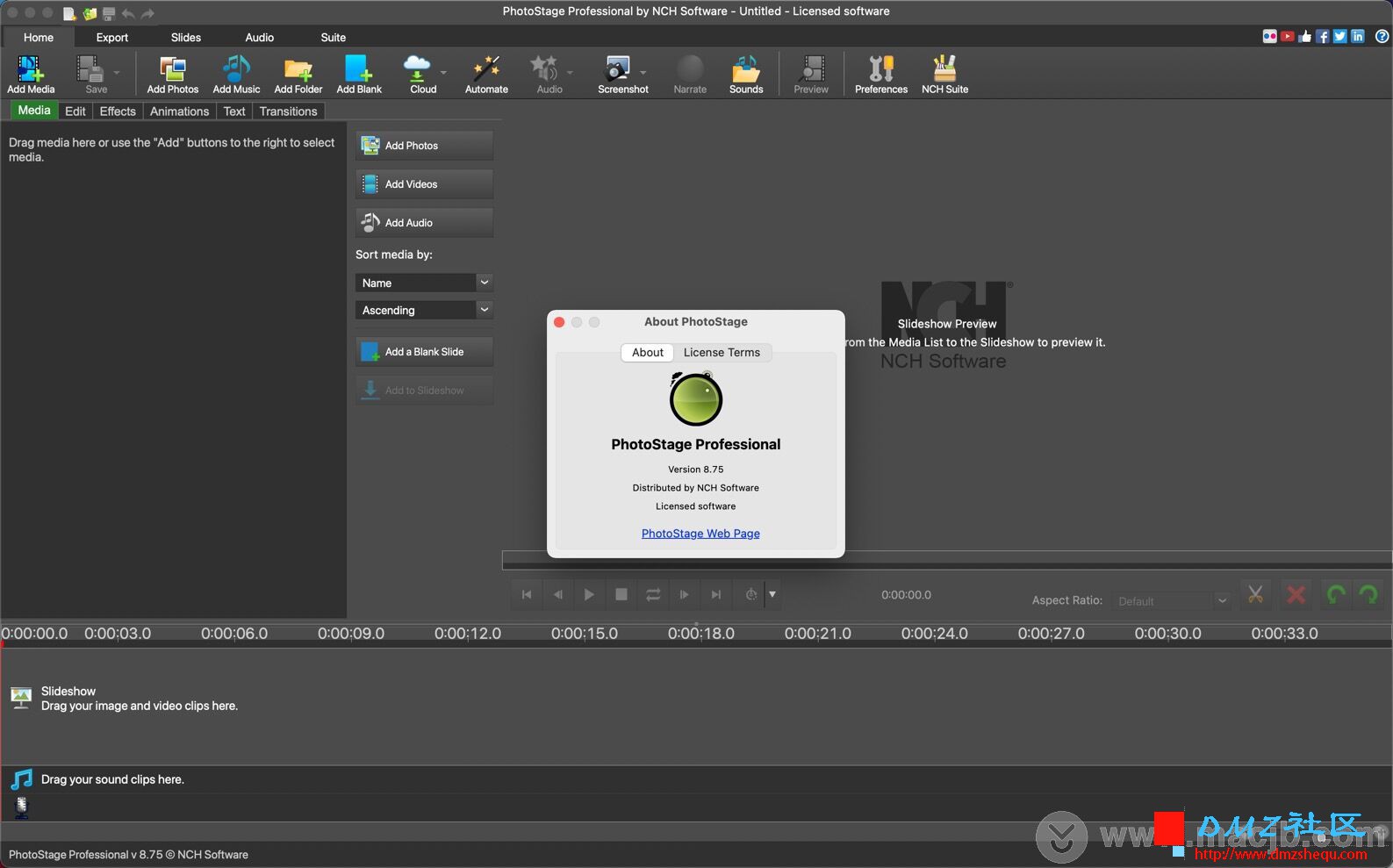Image resolution: width=1393 pixels, height=868 pixels.
Task: Click the Play playback button
Action: coord(589,594)
